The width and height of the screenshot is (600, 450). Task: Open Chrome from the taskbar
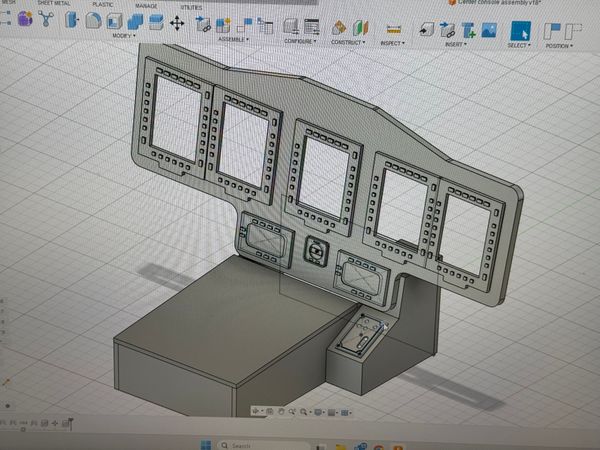(x=378, y=448)
